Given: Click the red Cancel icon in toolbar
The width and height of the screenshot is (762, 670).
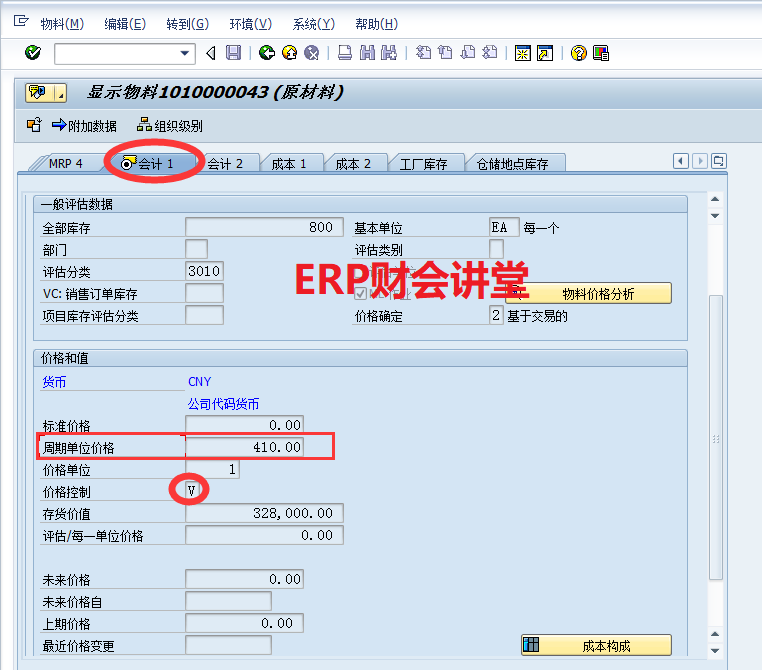Looking at the screenshot, I should click(x=312, y=53).
